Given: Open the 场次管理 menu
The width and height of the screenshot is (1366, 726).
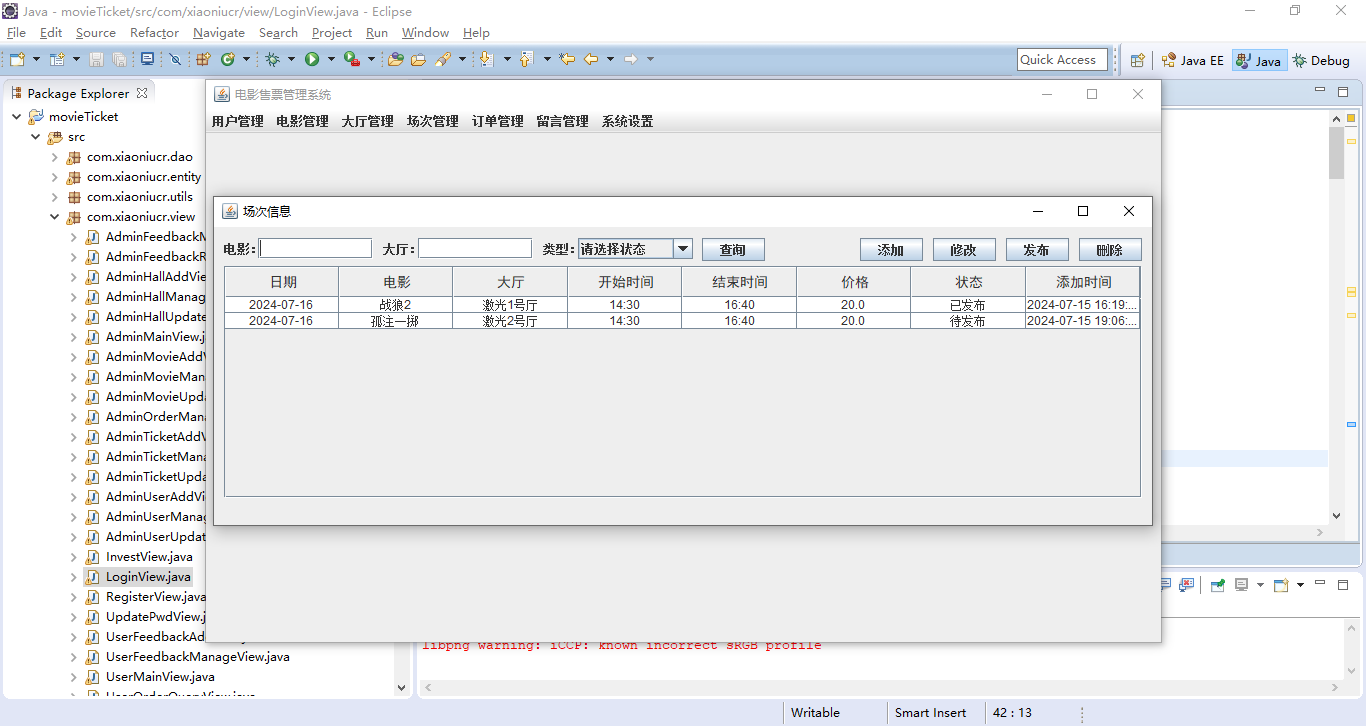Looking at the screenshot, I should click(x=433, y=121).
